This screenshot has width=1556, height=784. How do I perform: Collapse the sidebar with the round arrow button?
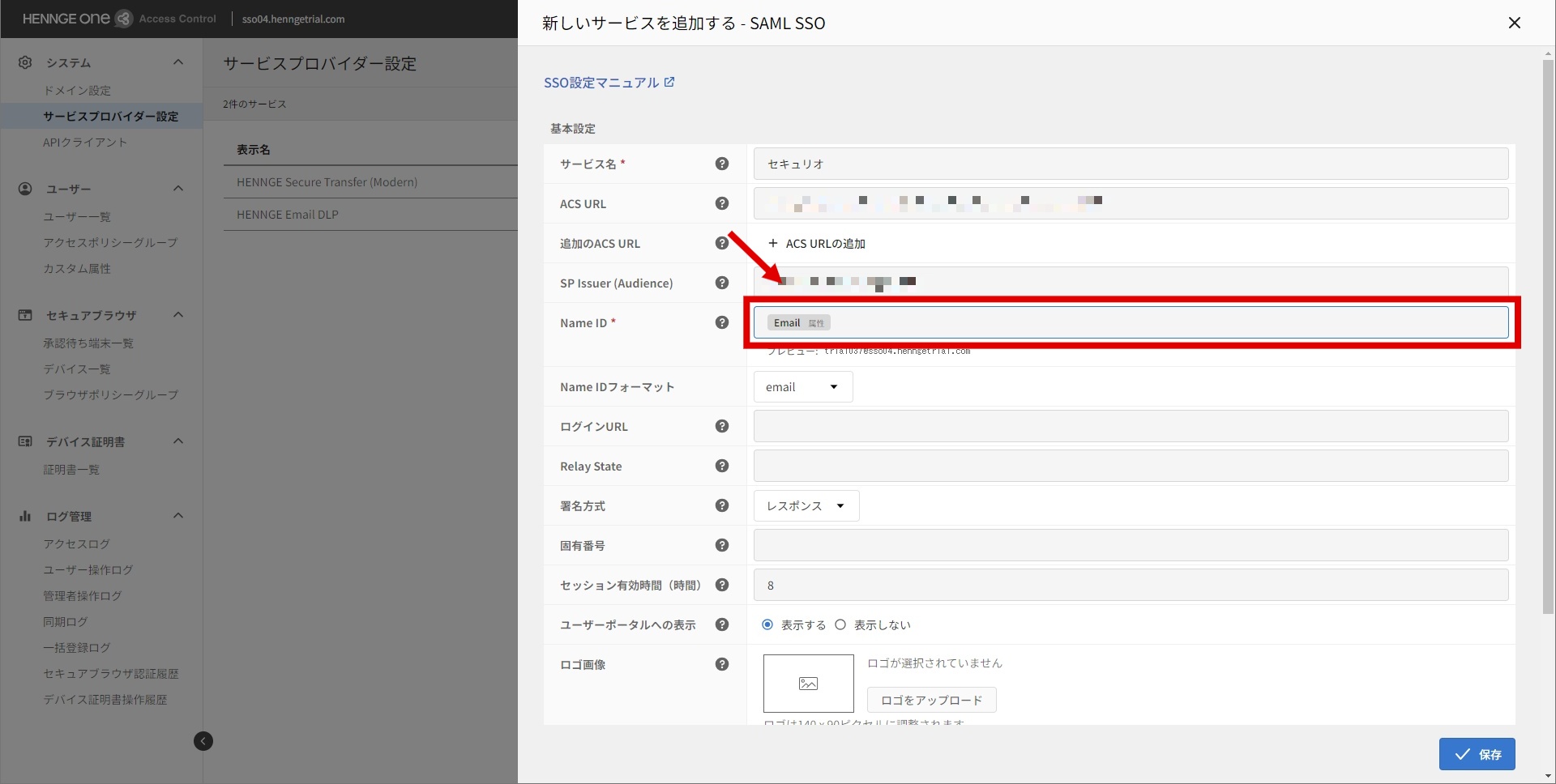(203, 741)
